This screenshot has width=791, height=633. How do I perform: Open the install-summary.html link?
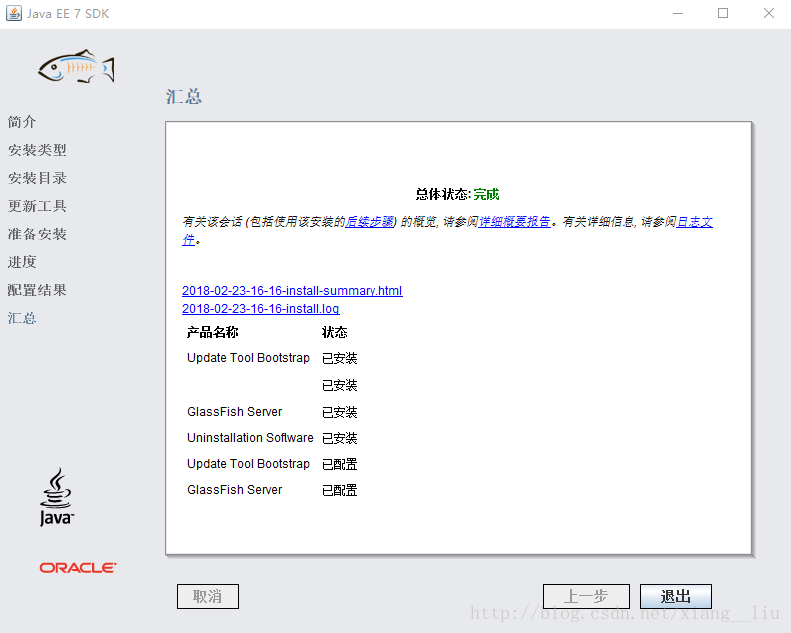pos(292,291)
